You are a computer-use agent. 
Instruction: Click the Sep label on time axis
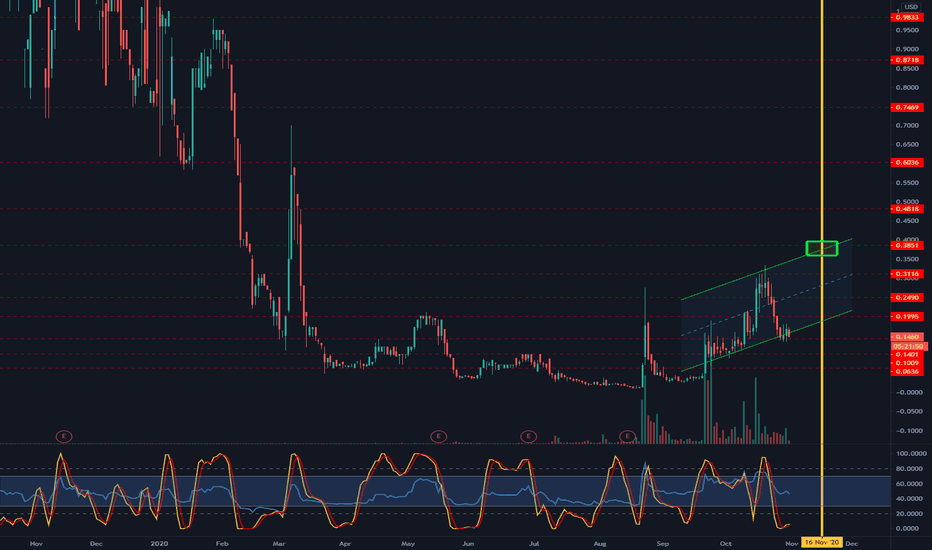click(663, 543)
